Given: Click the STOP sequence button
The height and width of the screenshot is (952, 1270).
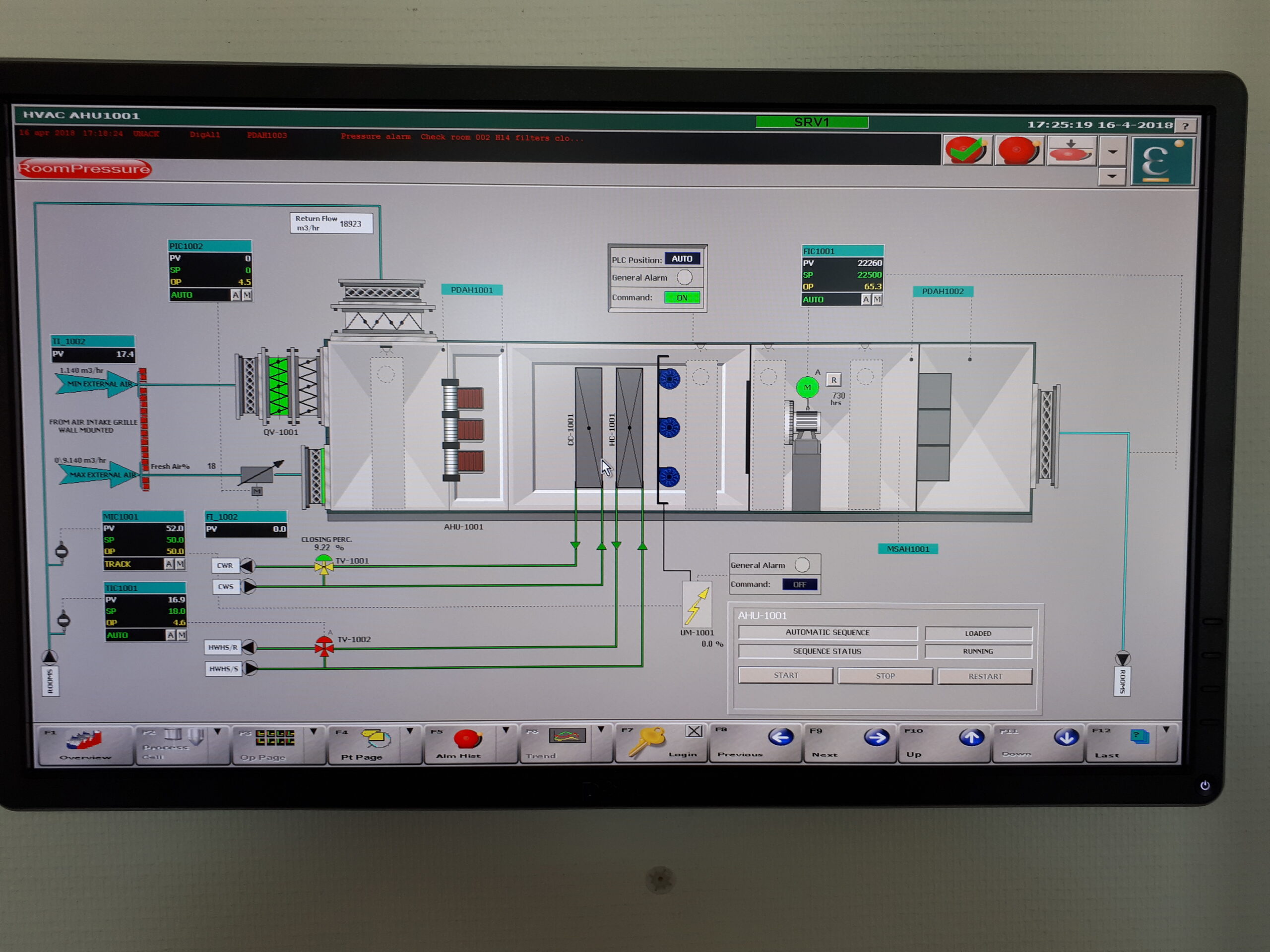Looking at the screenshot, I should (885, 676).
